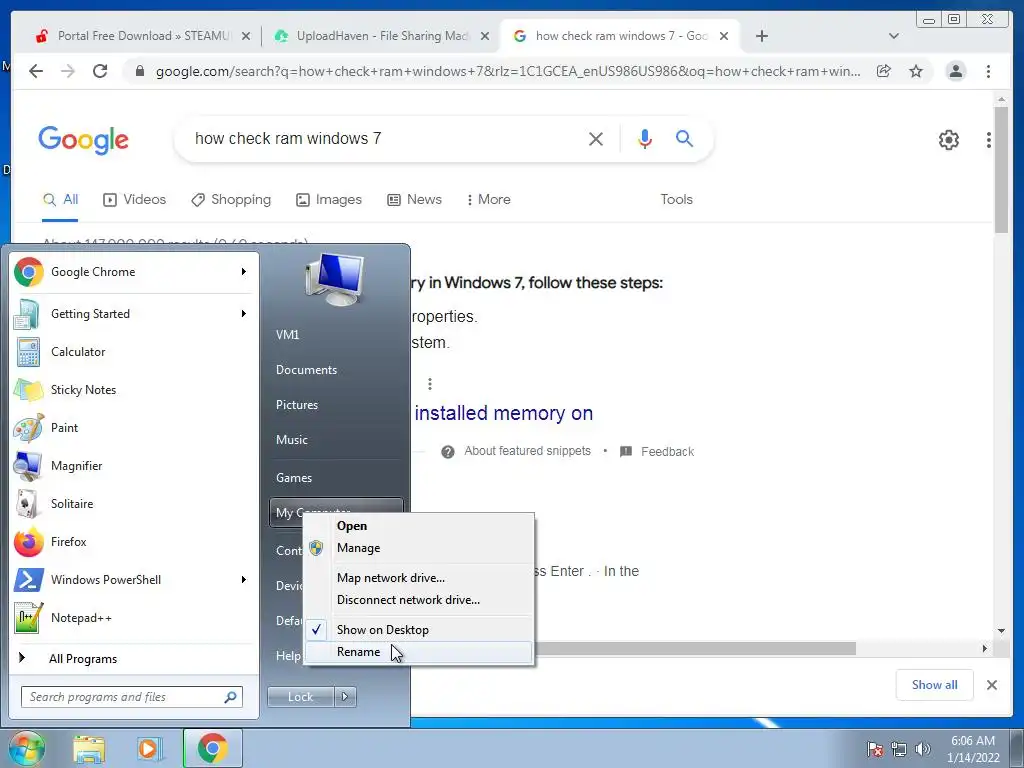Image resolution: width=1024 pixels, height=768 pixels.
Task: Open the More search filters dropdown
Action: (x=488, y=200)
